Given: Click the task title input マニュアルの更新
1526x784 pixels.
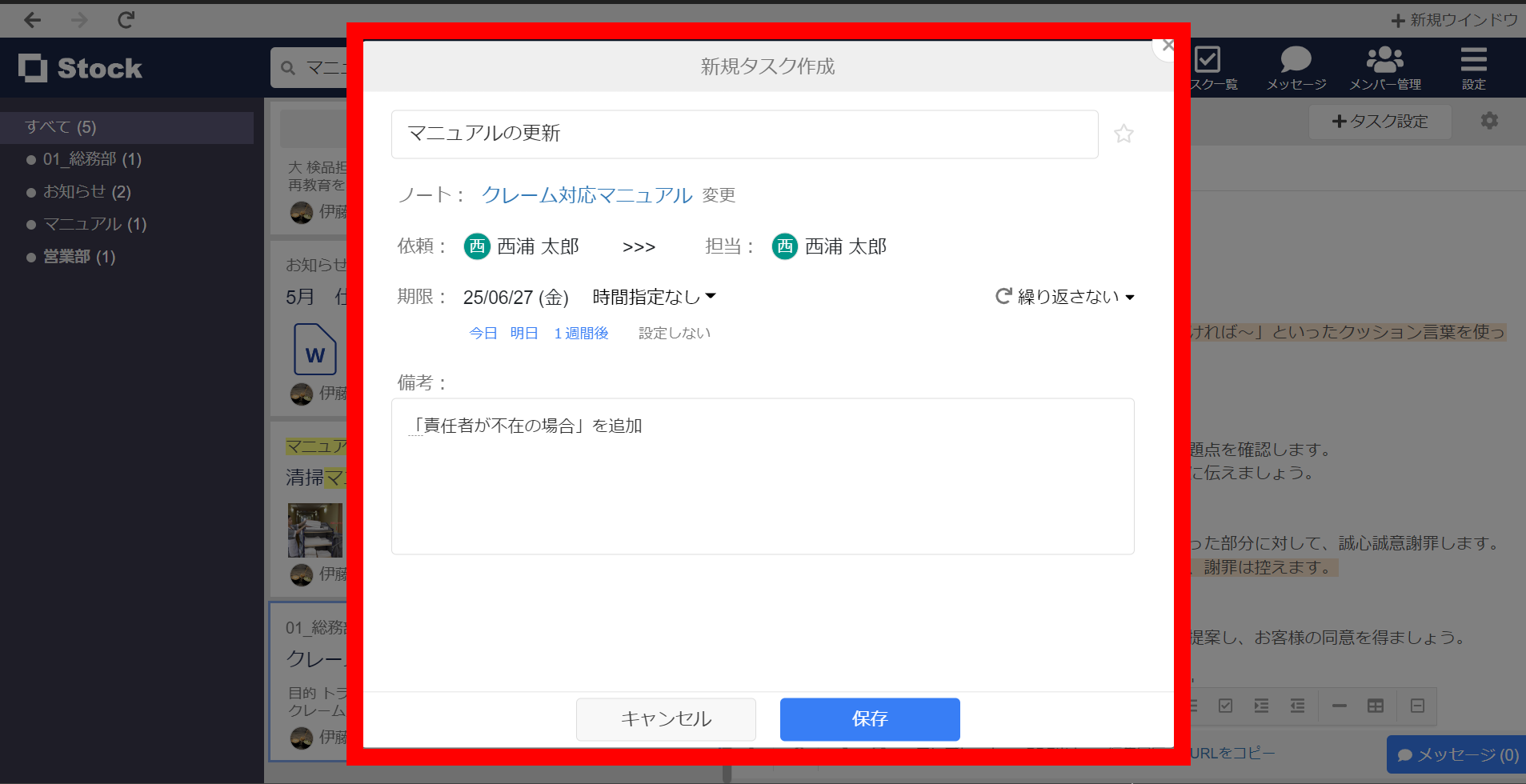Looking at the screenshot, I should (743, 134).
